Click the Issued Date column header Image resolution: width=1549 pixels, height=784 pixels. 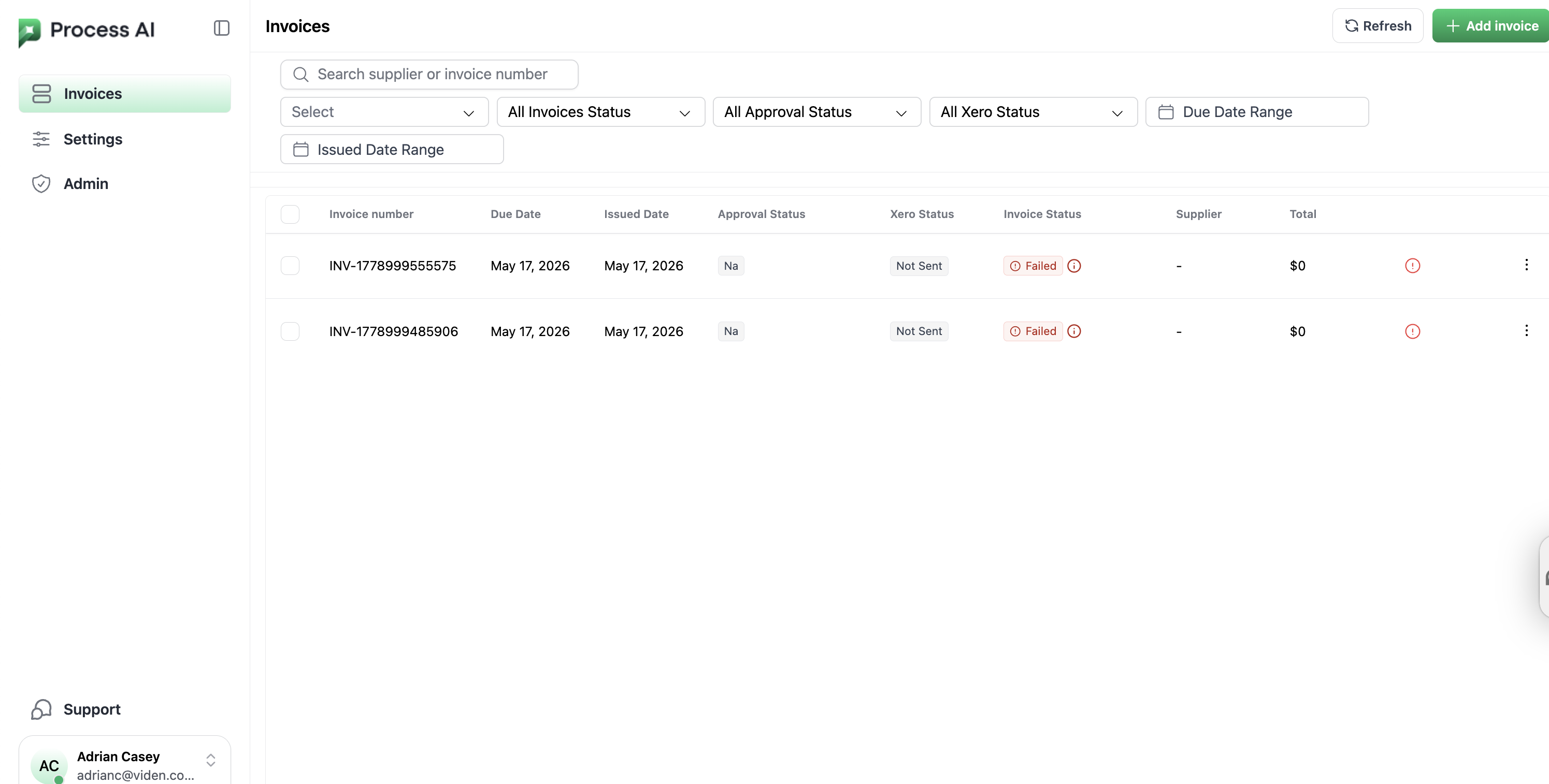pyautogui.click(x=636, y=214)
